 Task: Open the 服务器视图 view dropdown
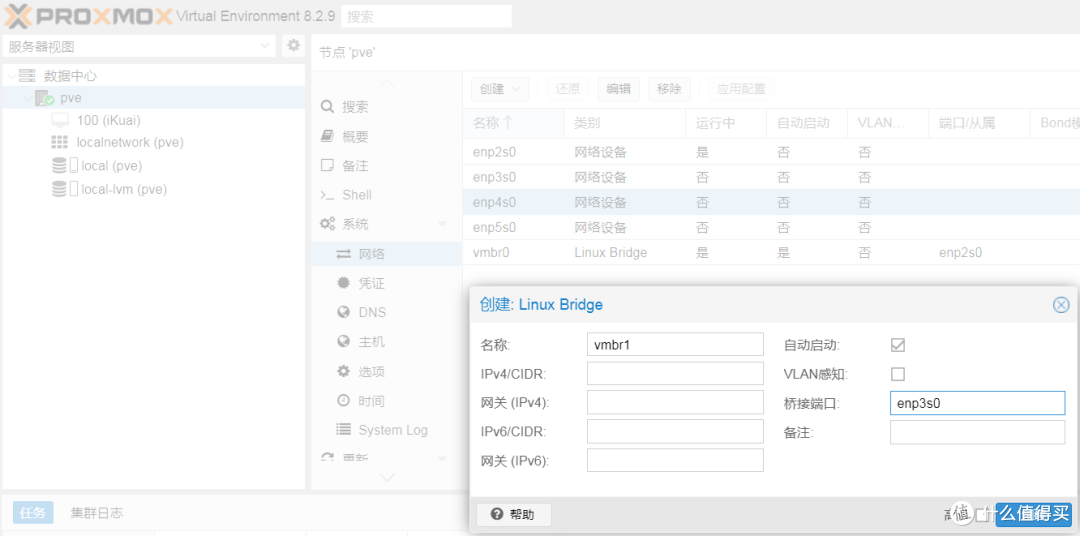click(x=139, y=46)
